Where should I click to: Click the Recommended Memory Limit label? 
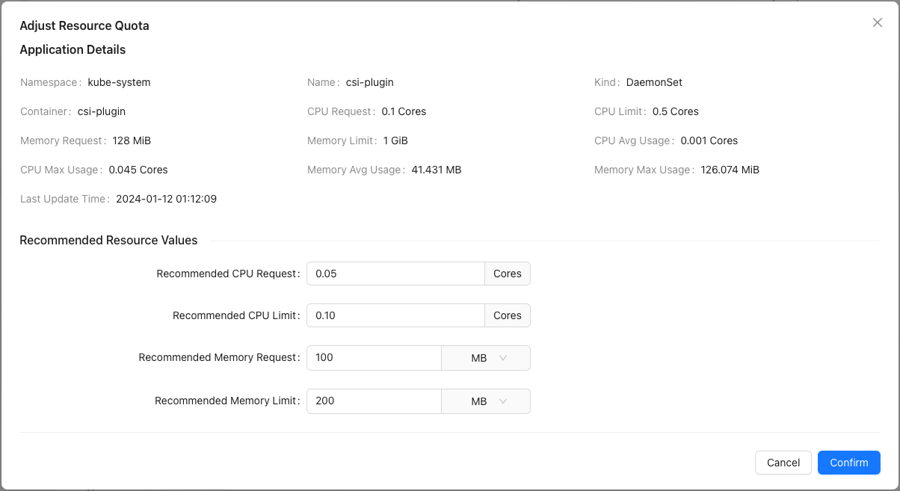coord(227,401)
